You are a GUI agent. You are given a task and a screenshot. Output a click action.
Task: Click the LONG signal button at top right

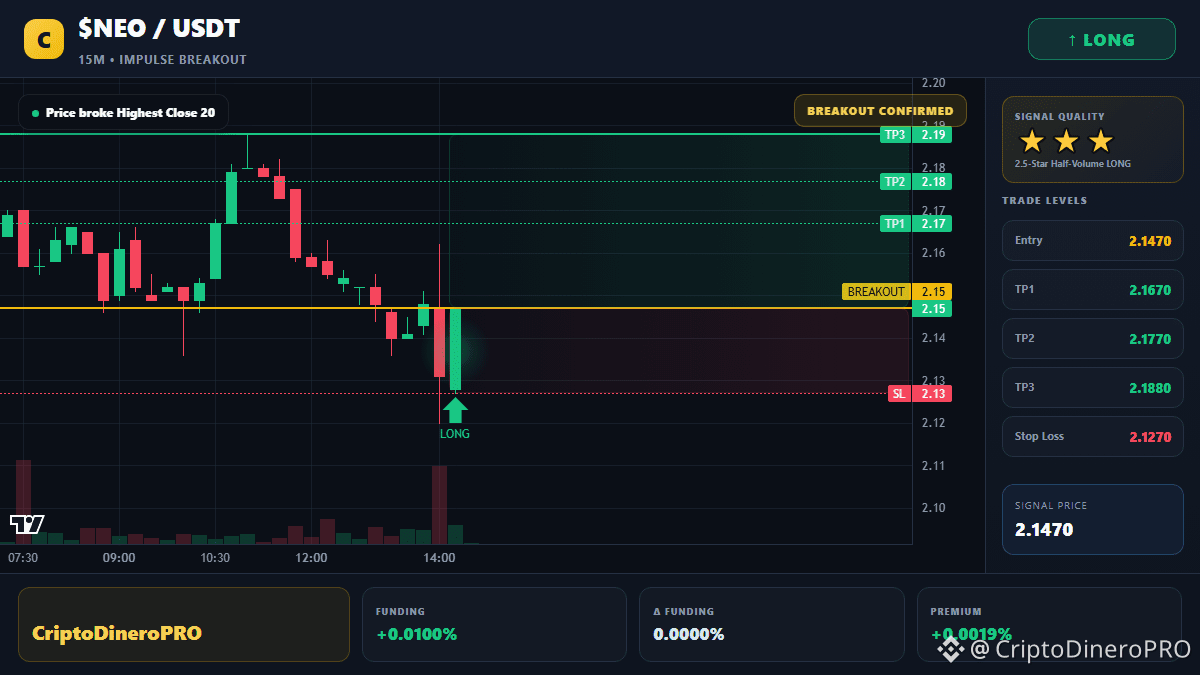1101,40
